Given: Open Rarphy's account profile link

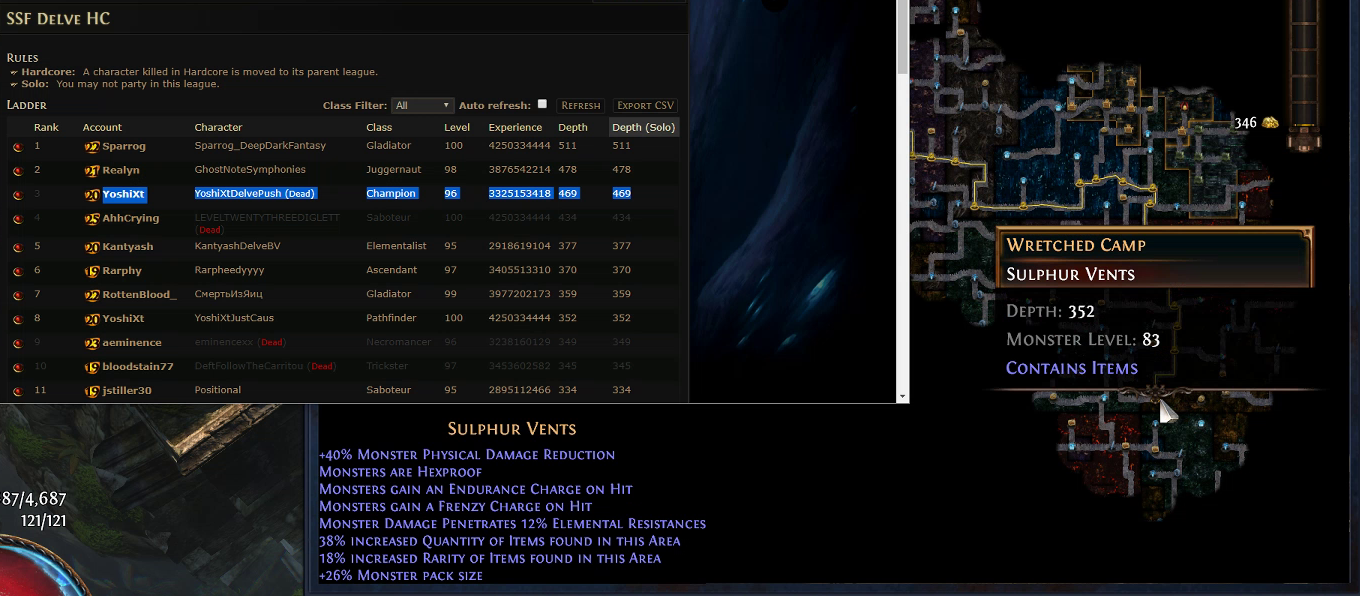Looking at the screenshot, I should tap(122, 270).
